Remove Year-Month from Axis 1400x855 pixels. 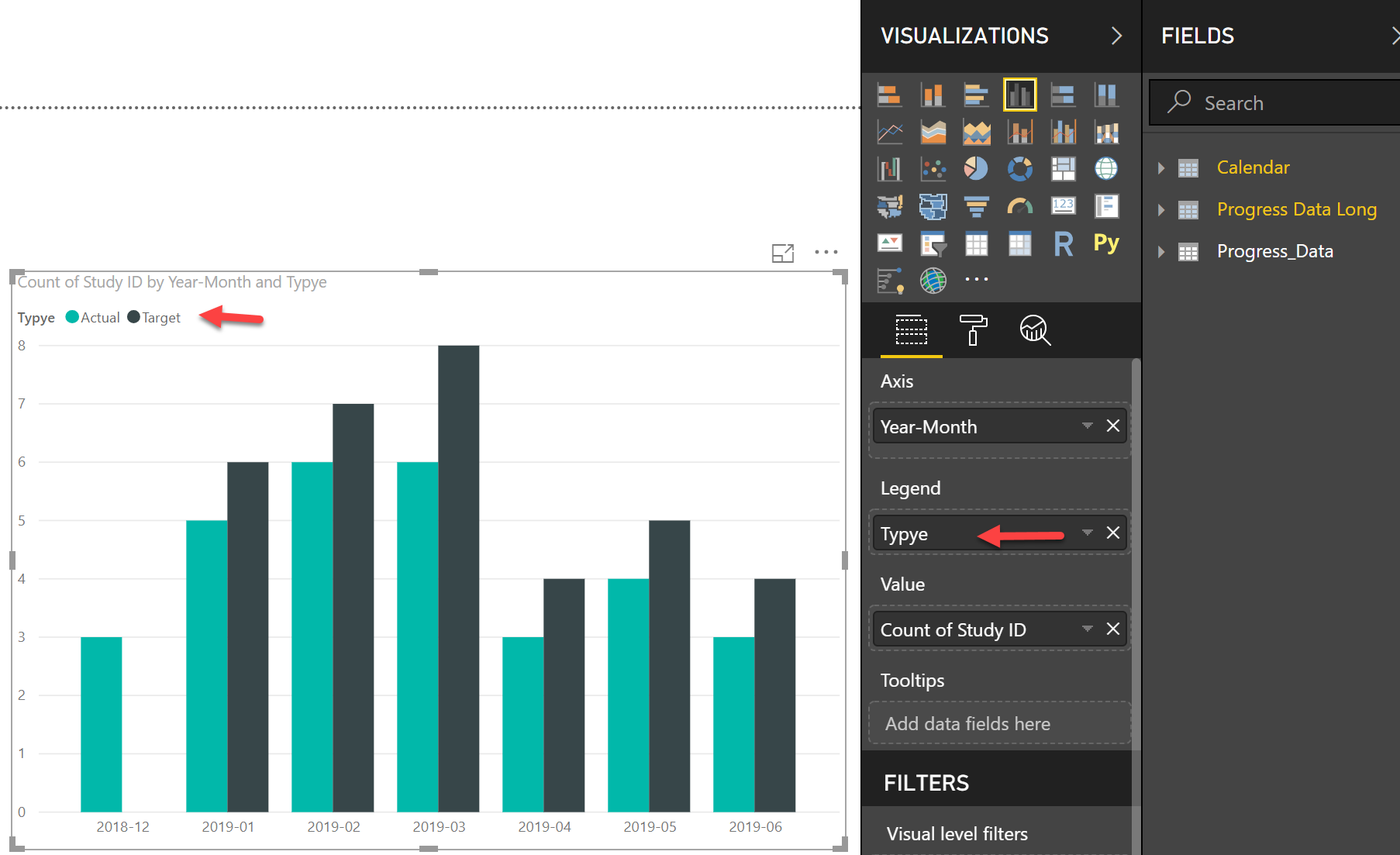pyautogui.click(x=1113, y=426)
